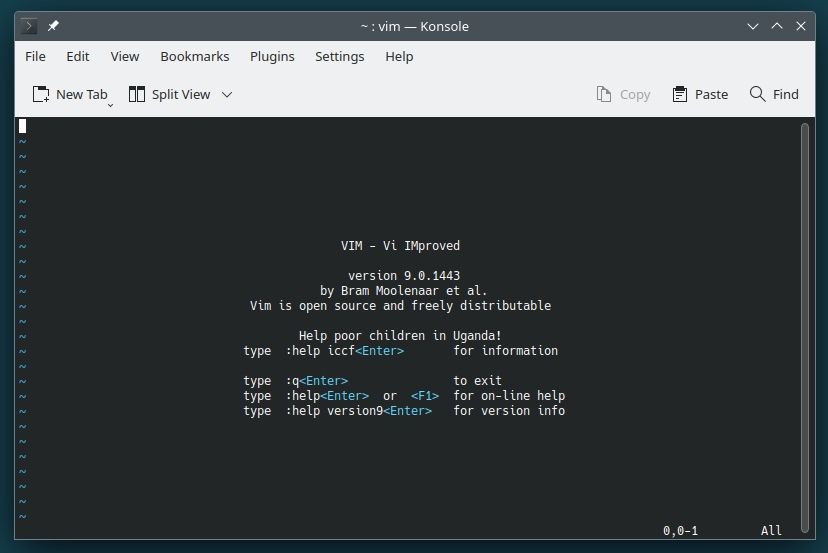This screenshot has width=828, height=553.
Task: Toggle the pin window icon
Action: pos(53,26)
